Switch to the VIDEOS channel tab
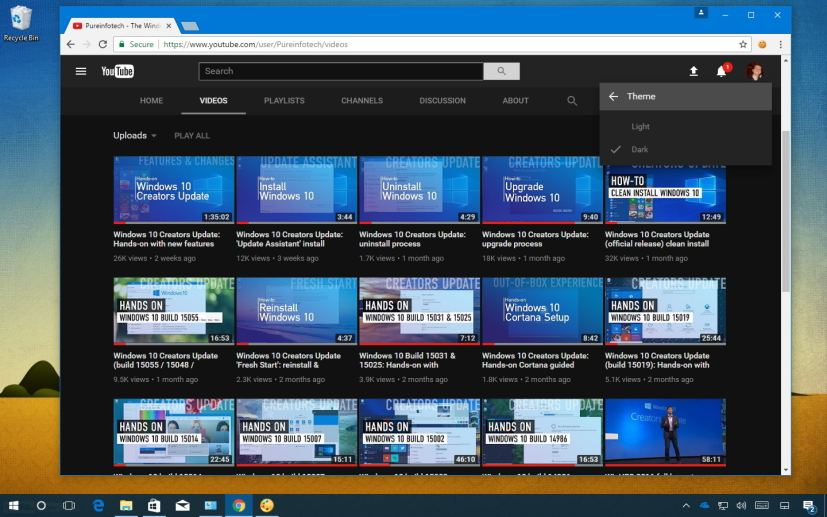827x517 pixels. [214, 100]
